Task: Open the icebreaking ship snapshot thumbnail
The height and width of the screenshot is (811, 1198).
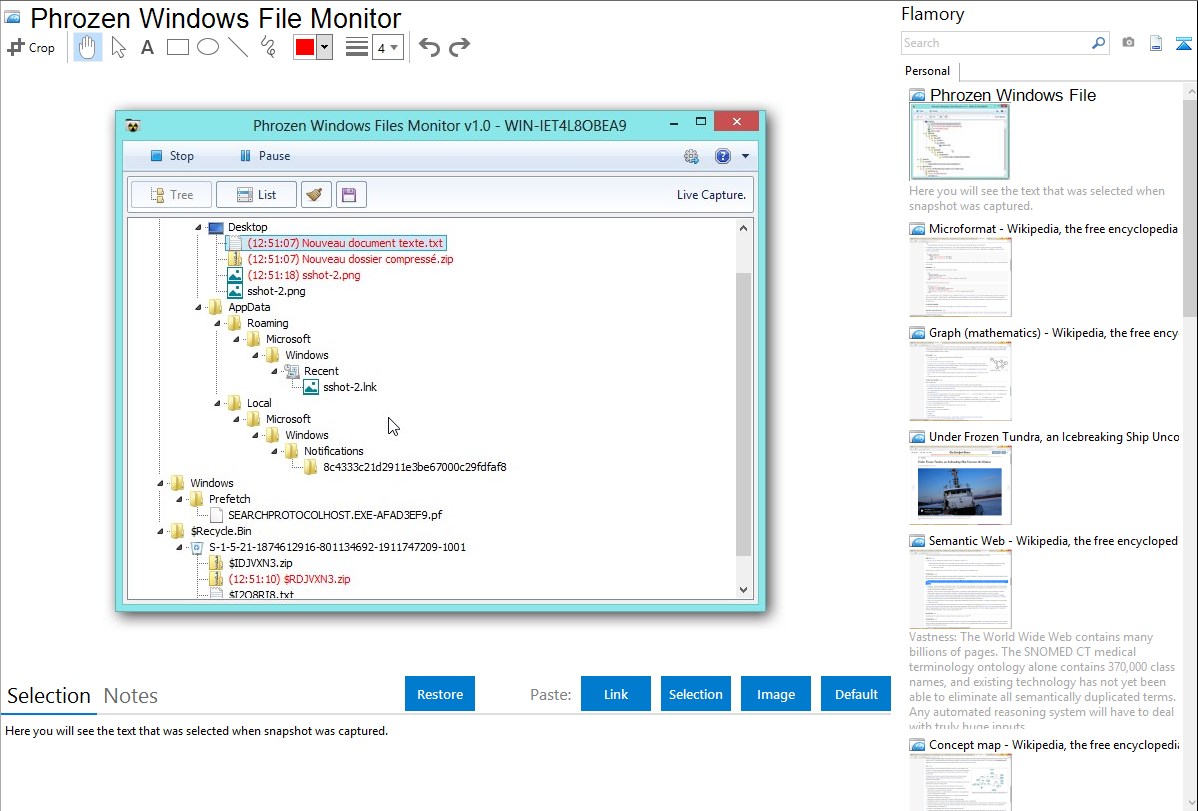Action: [960, 485]
